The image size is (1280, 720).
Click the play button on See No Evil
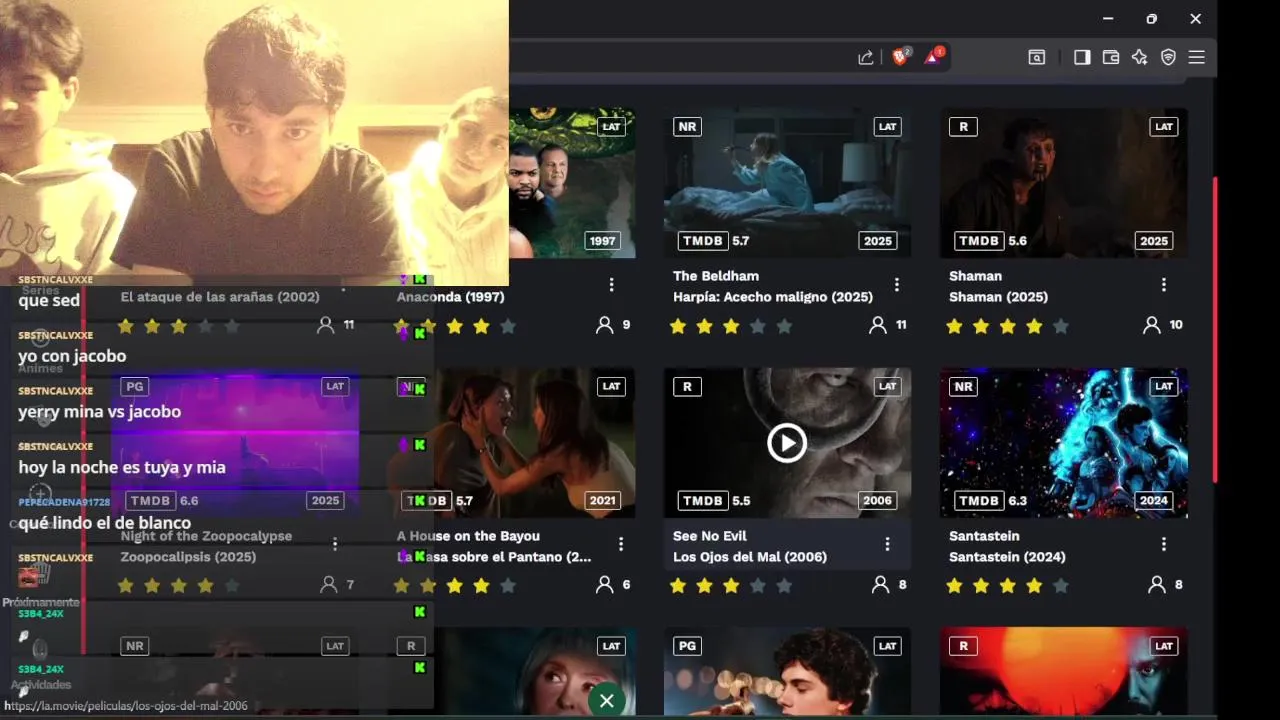click(x=787, y=442)
